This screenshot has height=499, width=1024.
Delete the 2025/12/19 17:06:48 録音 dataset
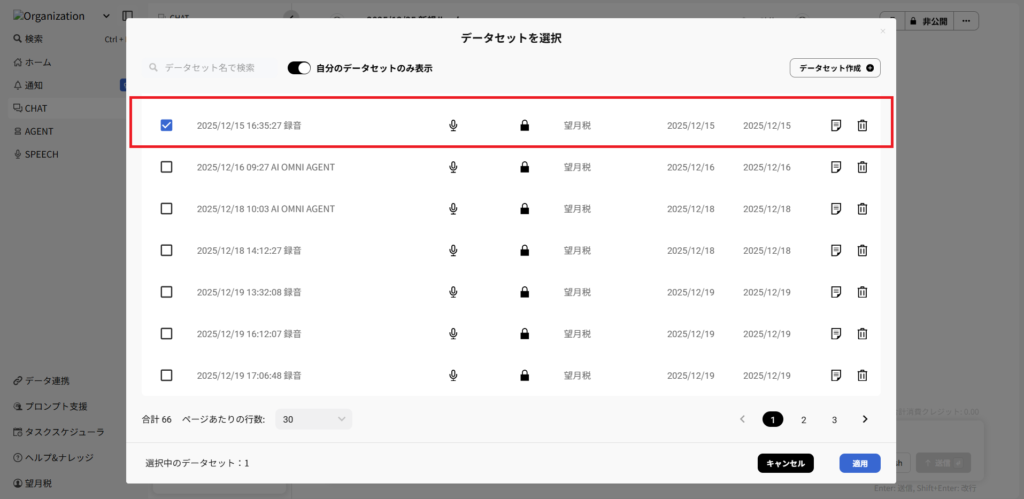pyautogui.click(x=862, y=376)
